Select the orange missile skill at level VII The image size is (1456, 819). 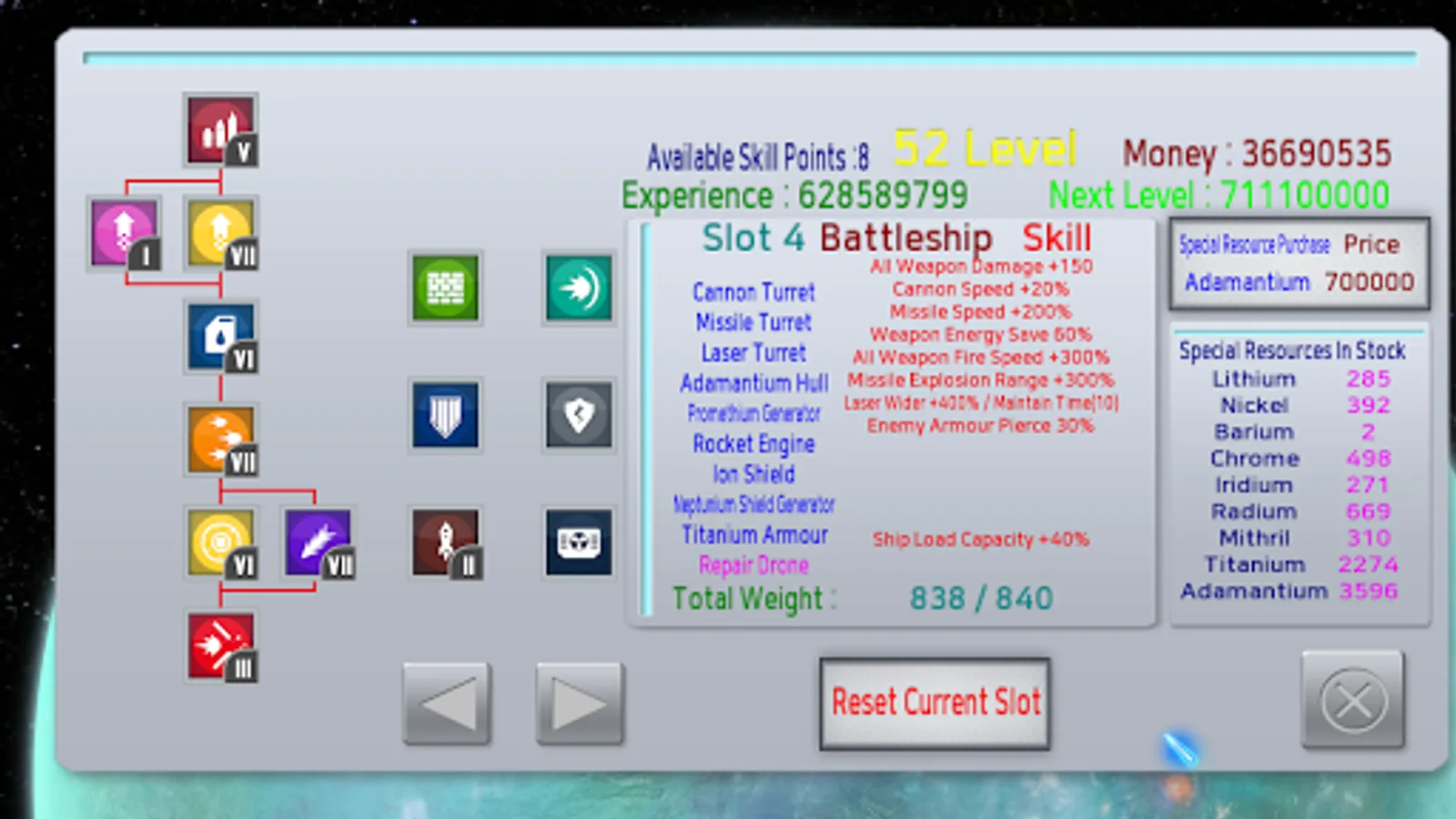(221, 439)
